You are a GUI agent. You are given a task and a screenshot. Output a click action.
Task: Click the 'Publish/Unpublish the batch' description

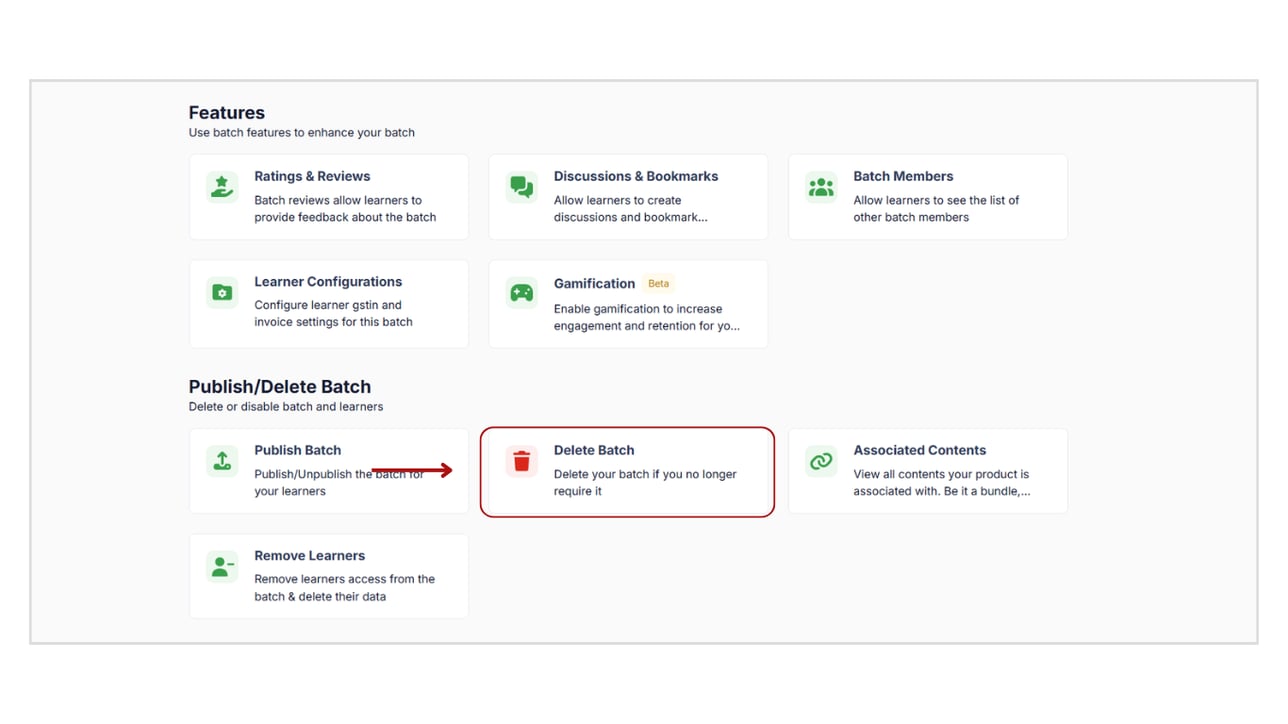[339, 483]
